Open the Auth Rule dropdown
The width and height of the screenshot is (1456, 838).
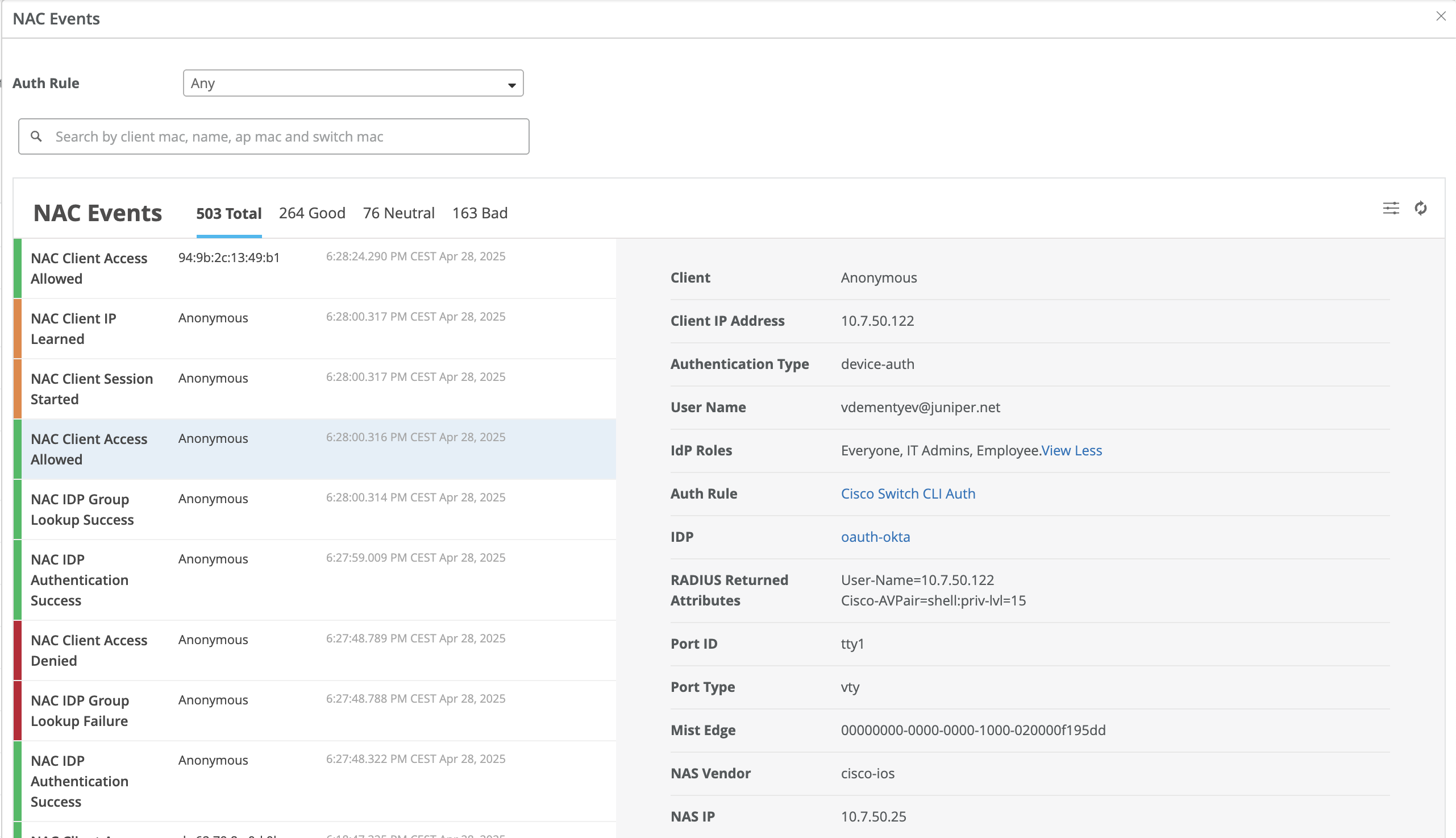(353, 84)
